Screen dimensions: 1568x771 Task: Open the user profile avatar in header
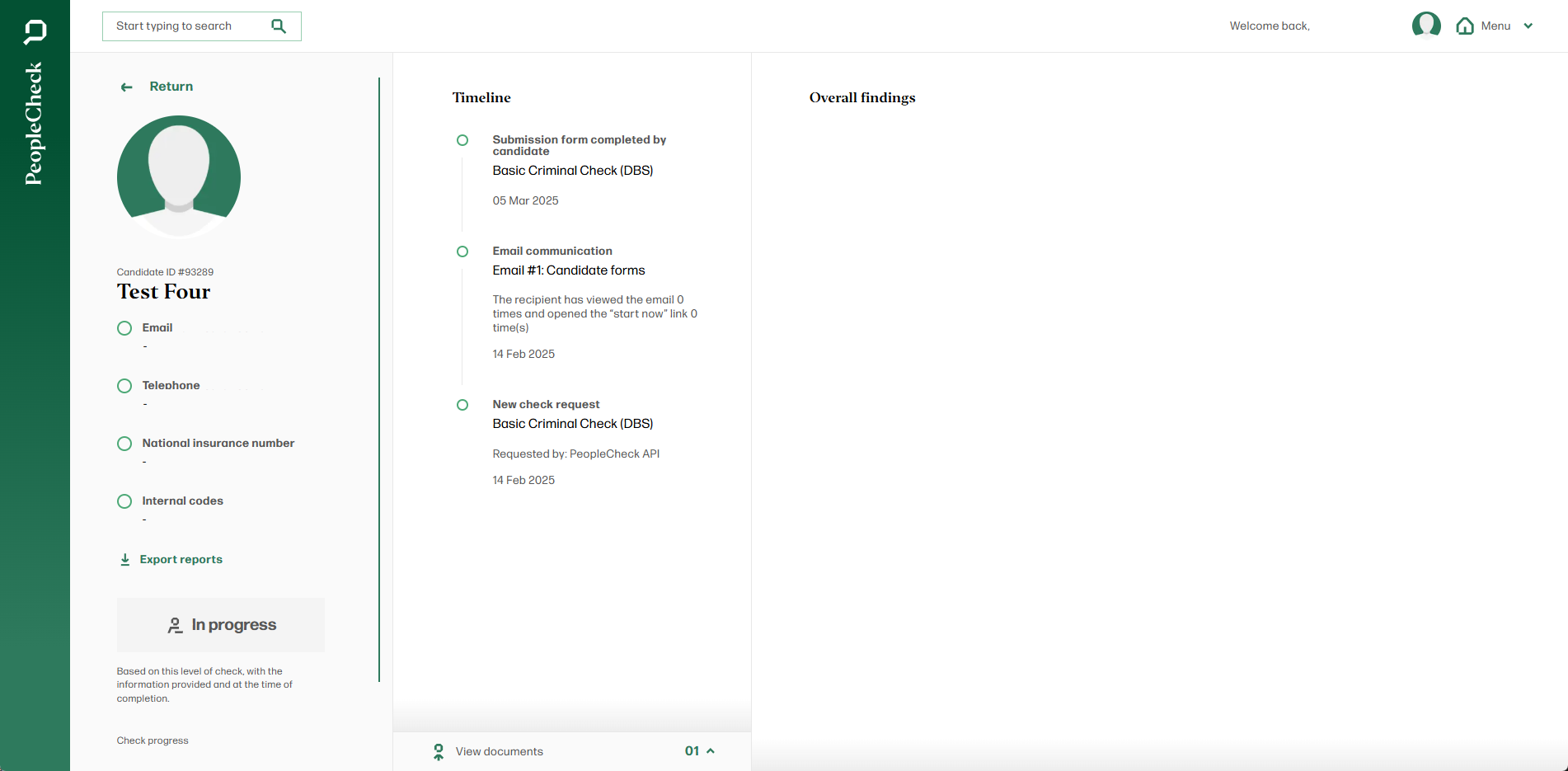pyautogui.click(x=1425, y=26)
